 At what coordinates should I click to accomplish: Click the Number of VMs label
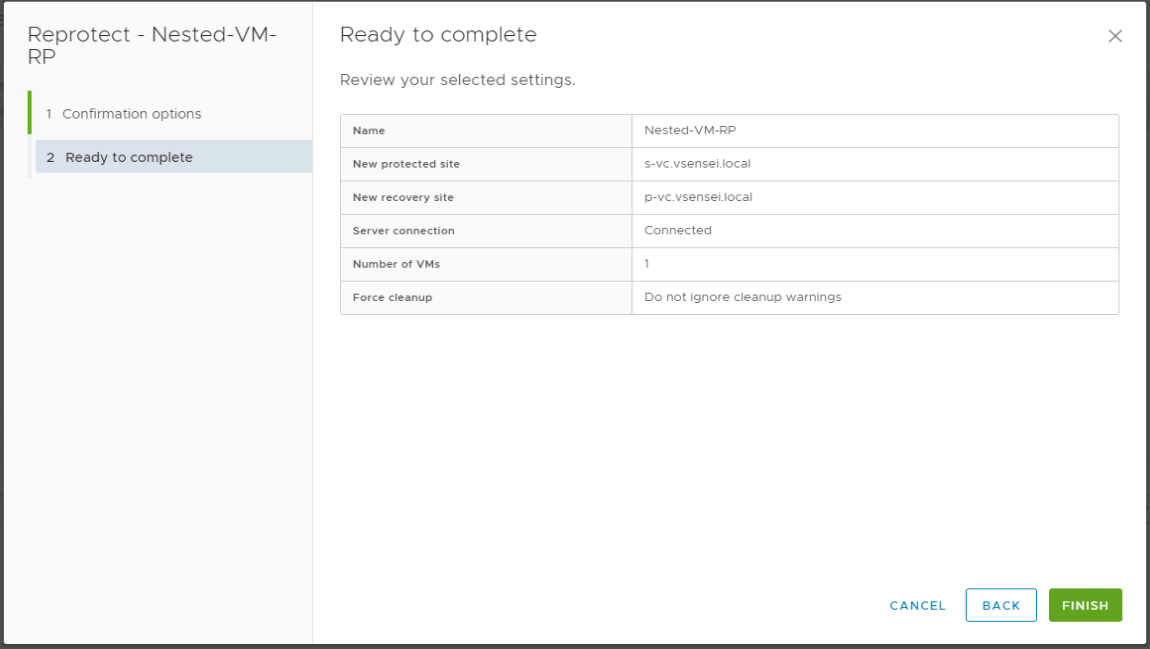tap(396, 264)
